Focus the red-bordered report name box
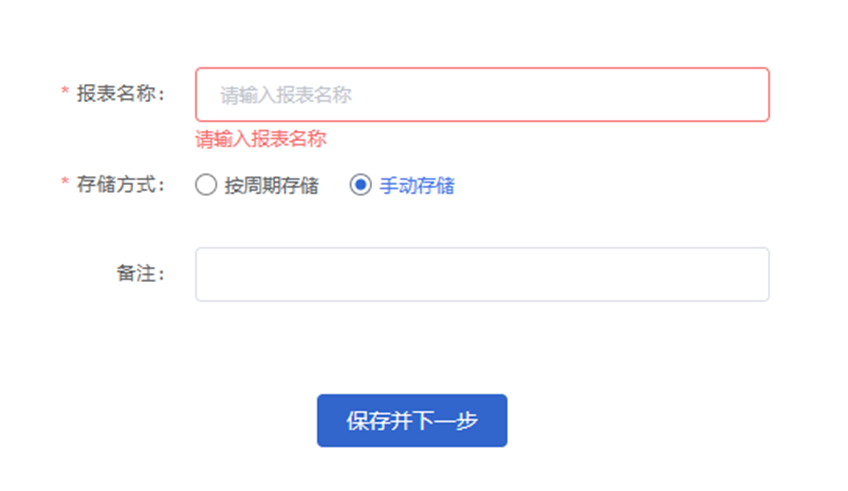848x491 pixels. pos(482,95)
